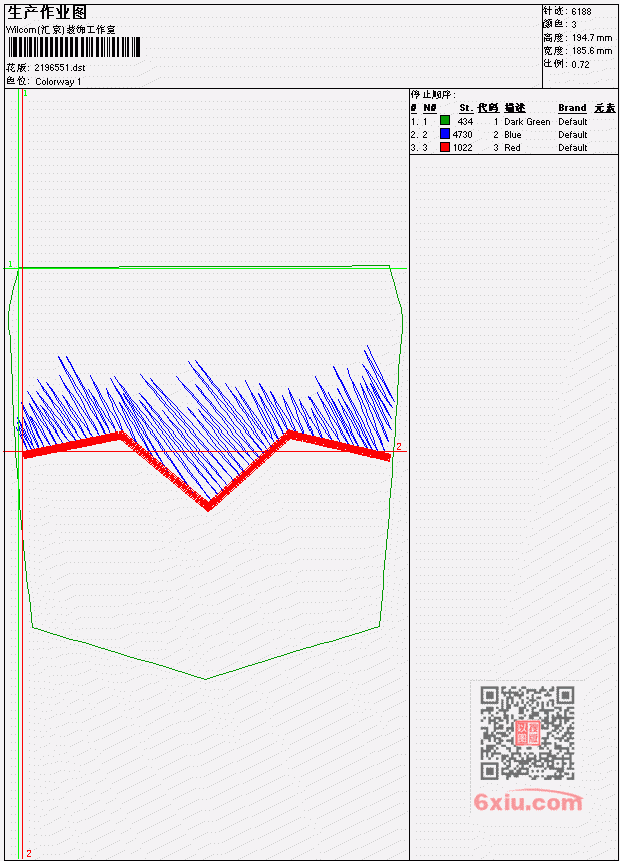Click the 'Red' description in row 3
This screenshot has height=861, width=620.
coord(512,148)
